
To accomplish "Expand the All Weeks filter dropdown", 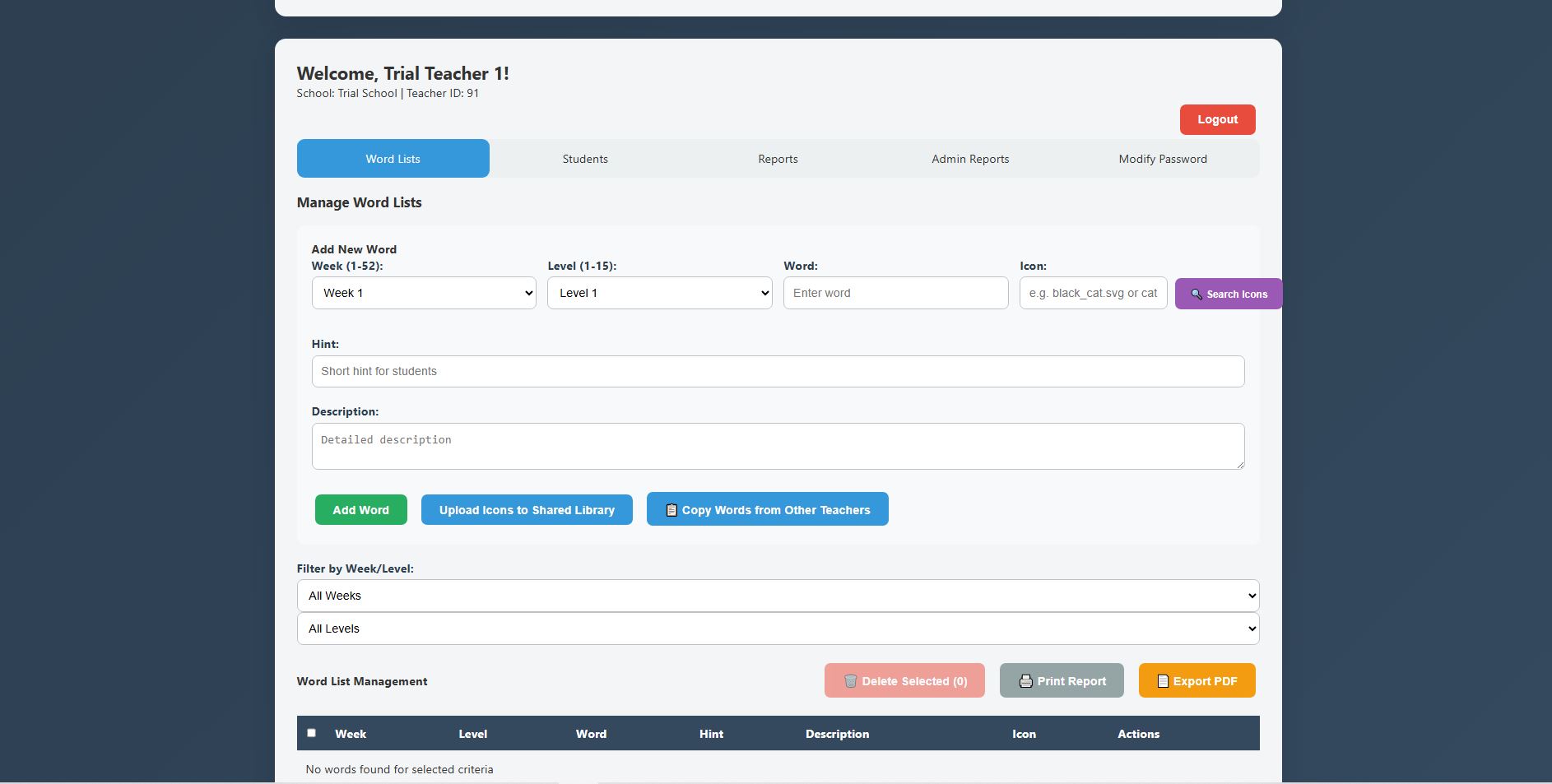I will pyautogui.click(x=778, y=596).
